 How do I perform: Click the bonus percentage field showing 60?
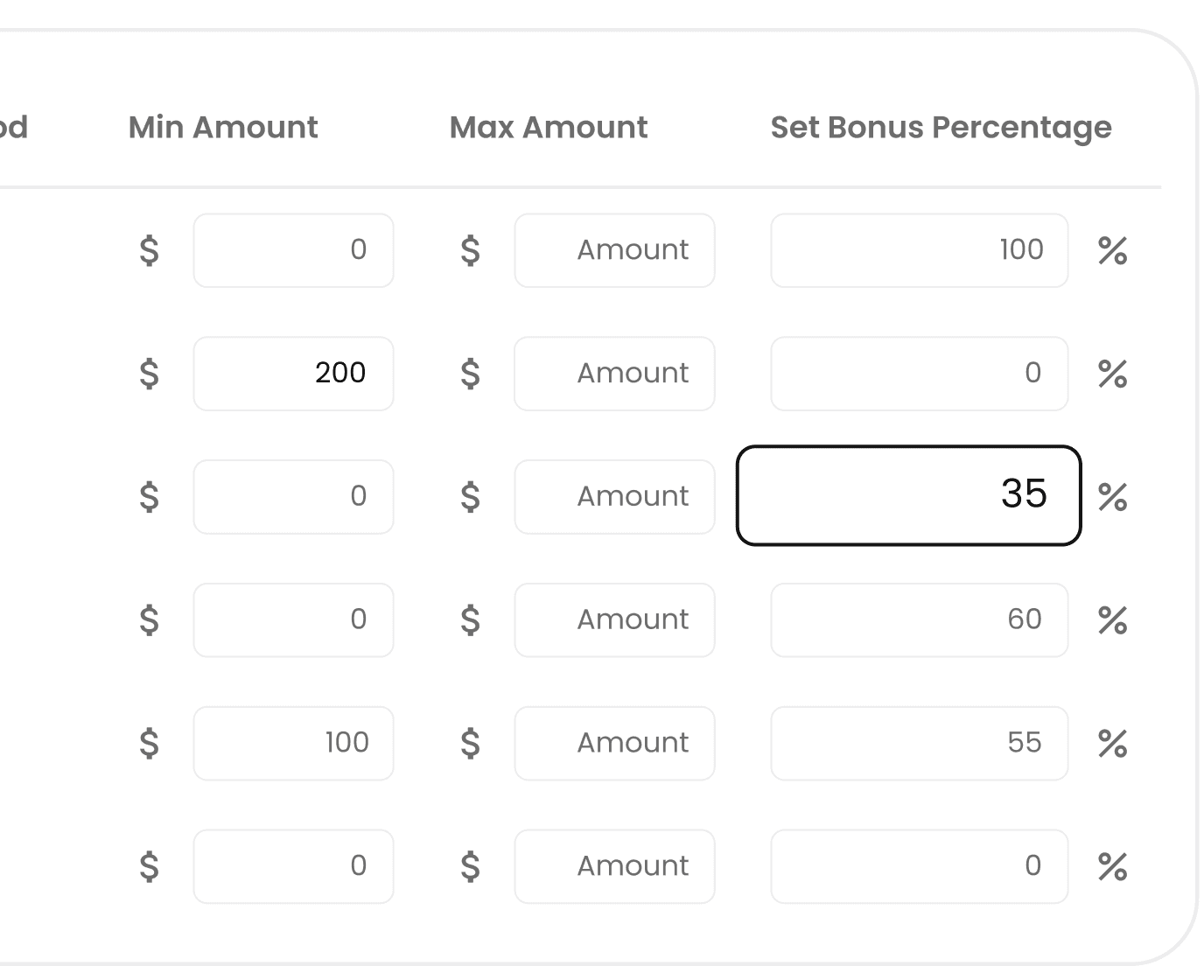(x=920, y=619)
